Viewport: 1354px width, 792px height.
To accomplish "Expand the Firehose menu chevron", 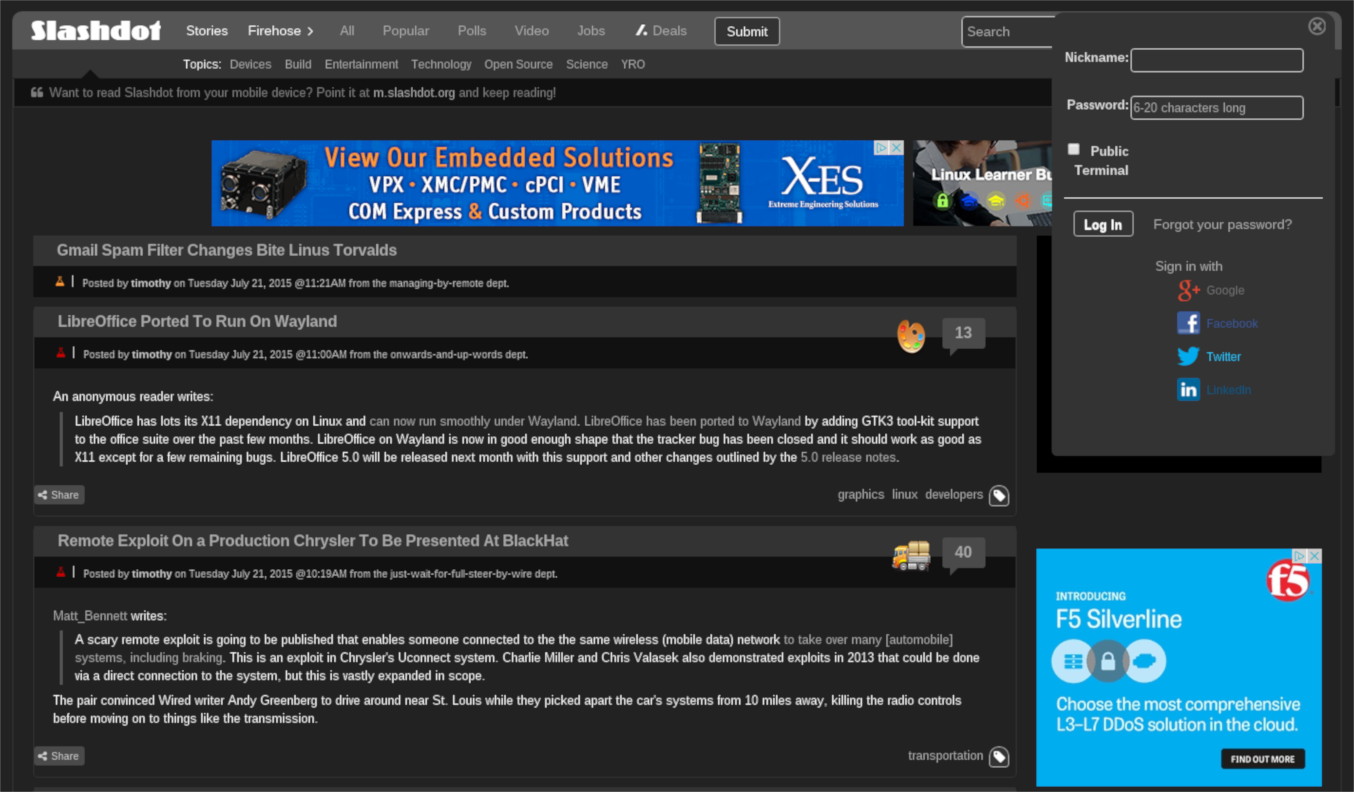I will 310,31.
